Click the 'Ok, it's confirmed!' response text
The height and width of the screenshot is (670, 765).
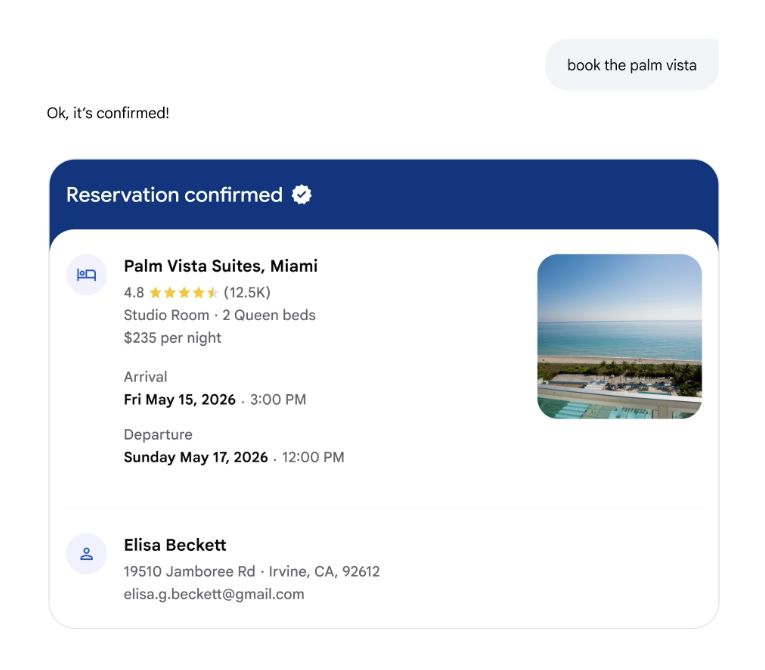coord(108,113)
